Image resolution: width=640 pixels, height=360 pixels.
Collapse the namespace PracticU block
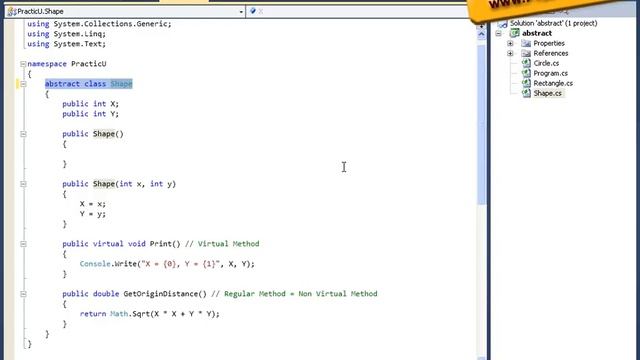(x=23, y=64)
